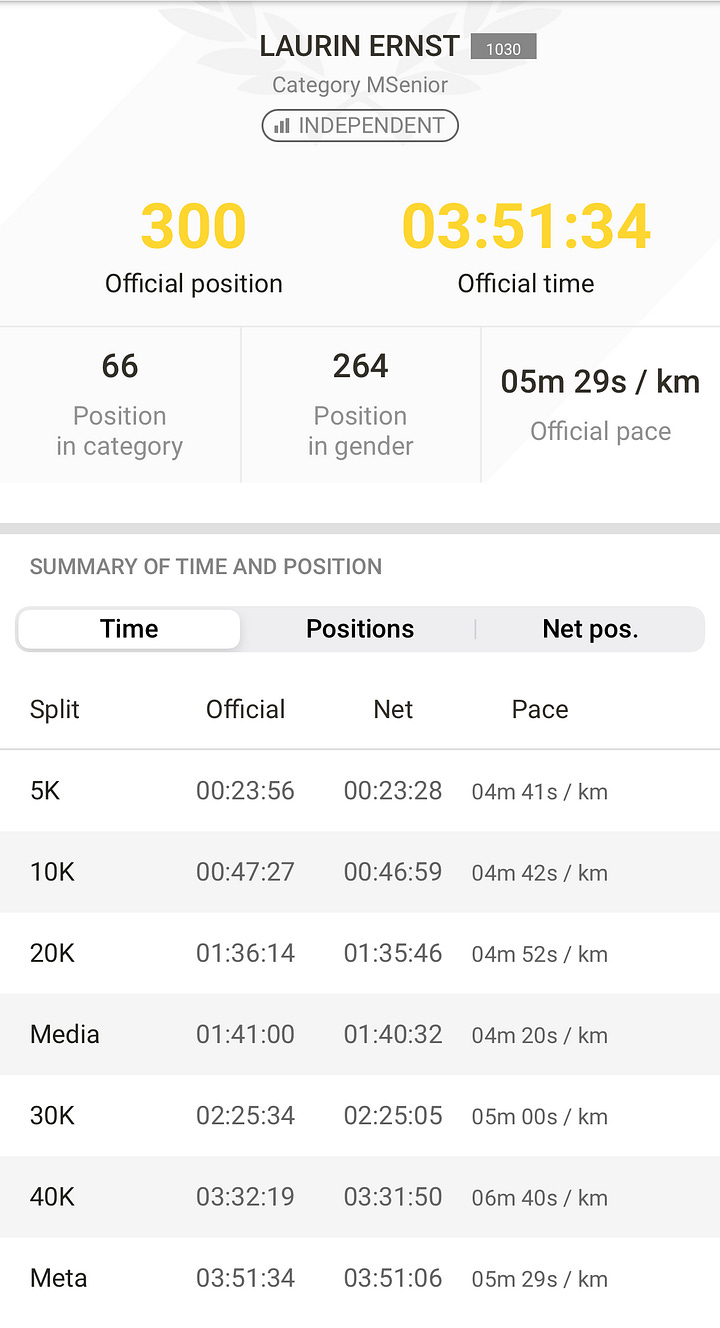Tap official time 03:51:34
720x1328 pixels.
pyautogui.click(x=526, y=227)
